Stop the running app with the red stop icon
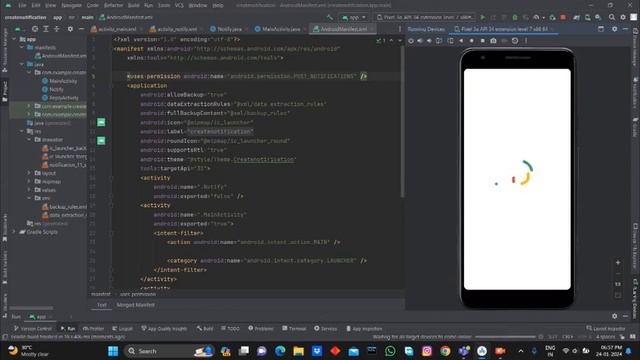 [x=563, y=18]
